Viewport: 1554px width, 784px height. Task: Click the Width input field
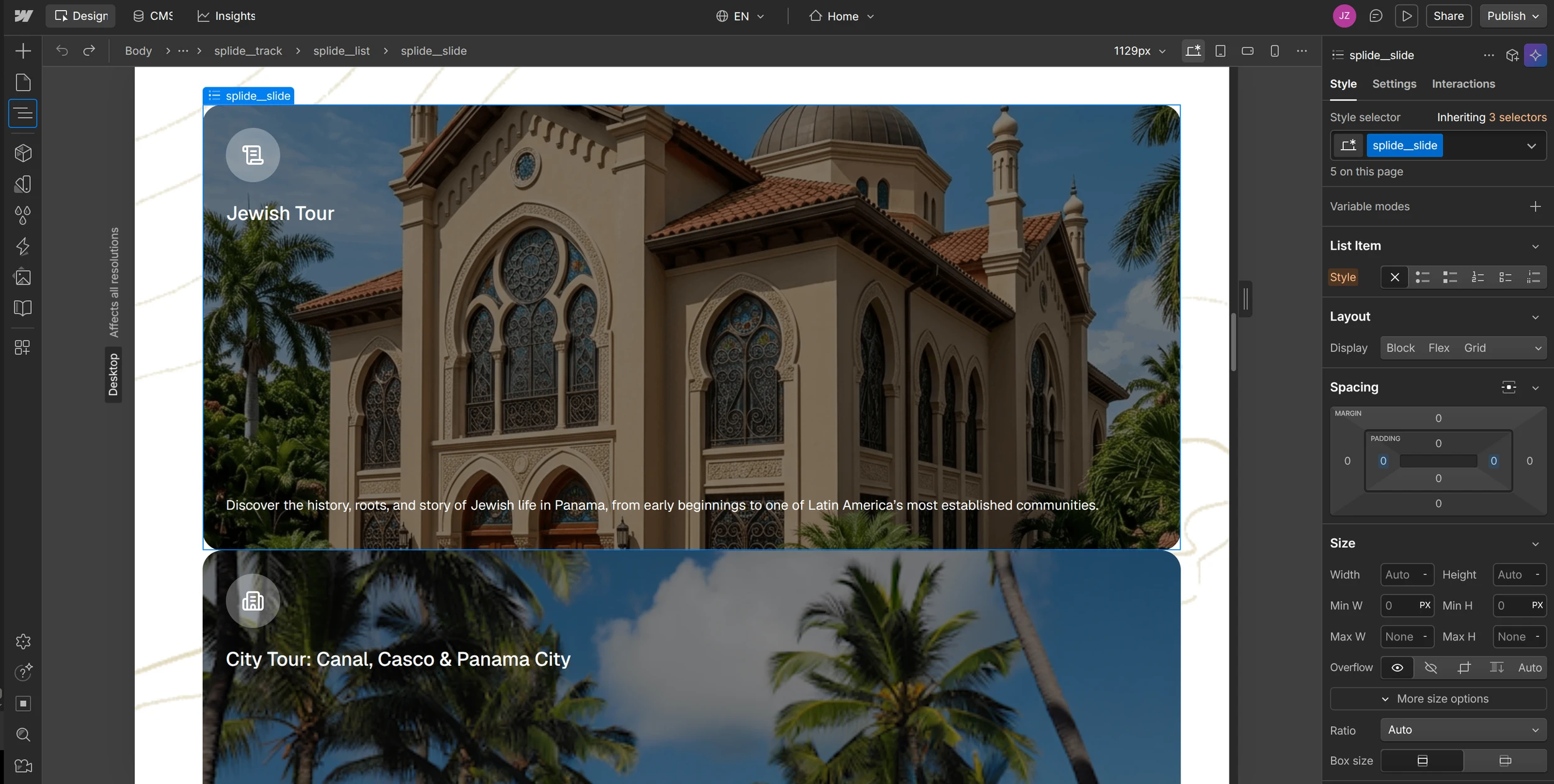click(x=1406, y=575)
